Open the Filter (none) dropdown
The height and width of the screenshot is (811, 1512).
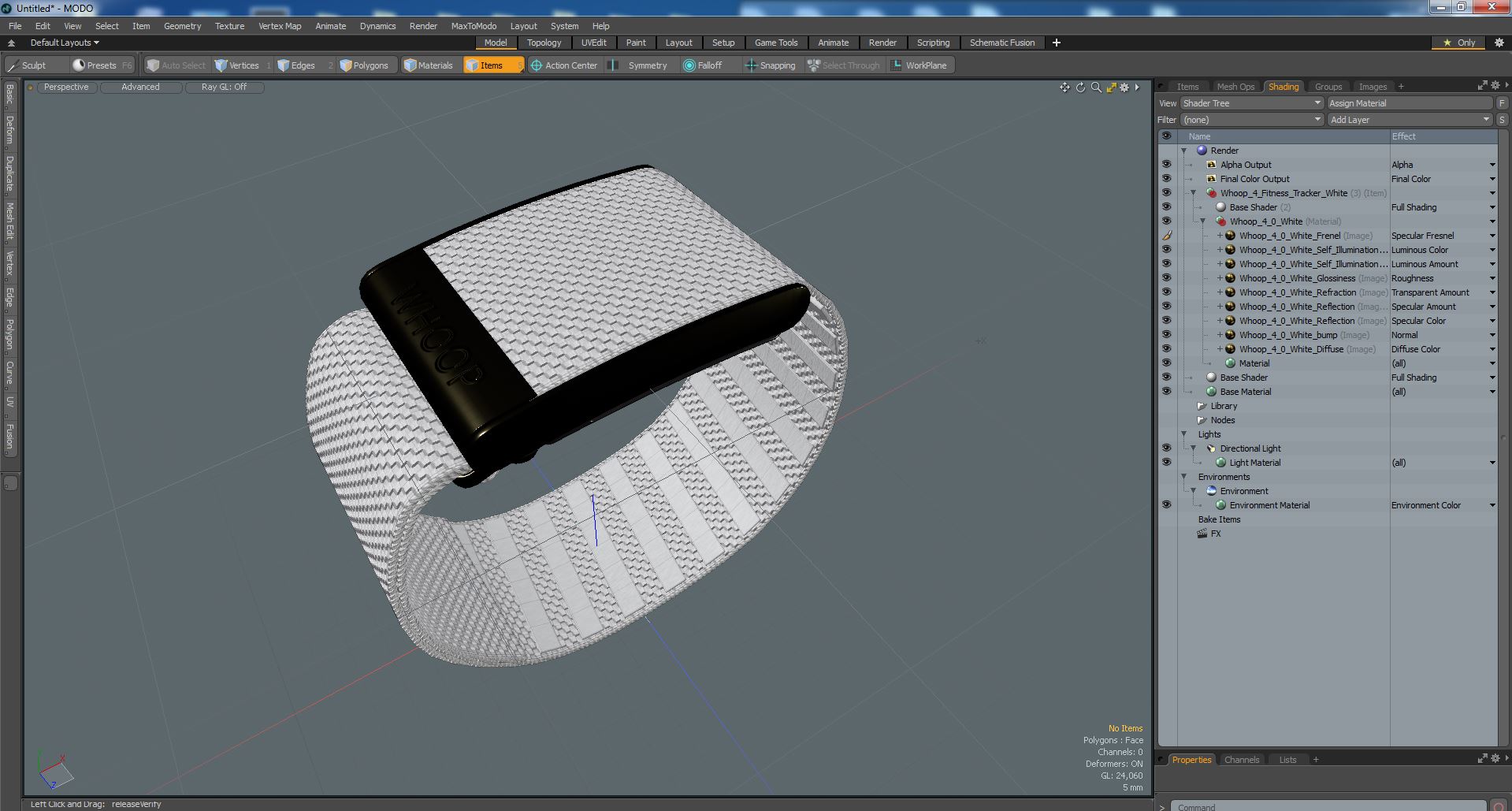(1251, 120)
